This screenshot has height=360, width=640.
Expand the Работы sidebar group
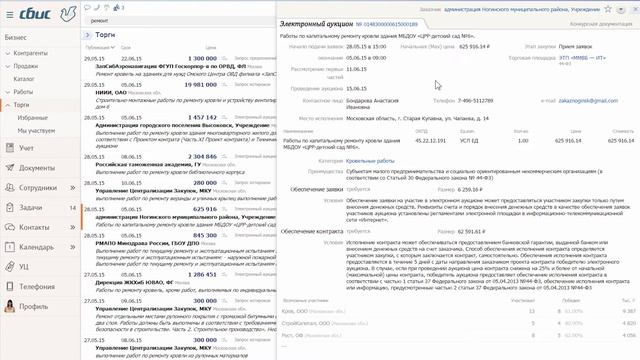pyautogui.click(x=8, y=92)
